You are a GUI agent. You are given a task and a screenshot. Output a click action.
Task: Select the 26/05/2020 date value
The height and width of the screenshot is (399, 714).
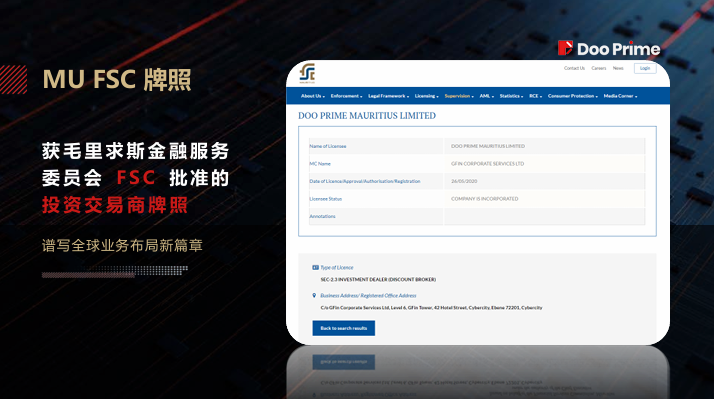coord(464,181)
